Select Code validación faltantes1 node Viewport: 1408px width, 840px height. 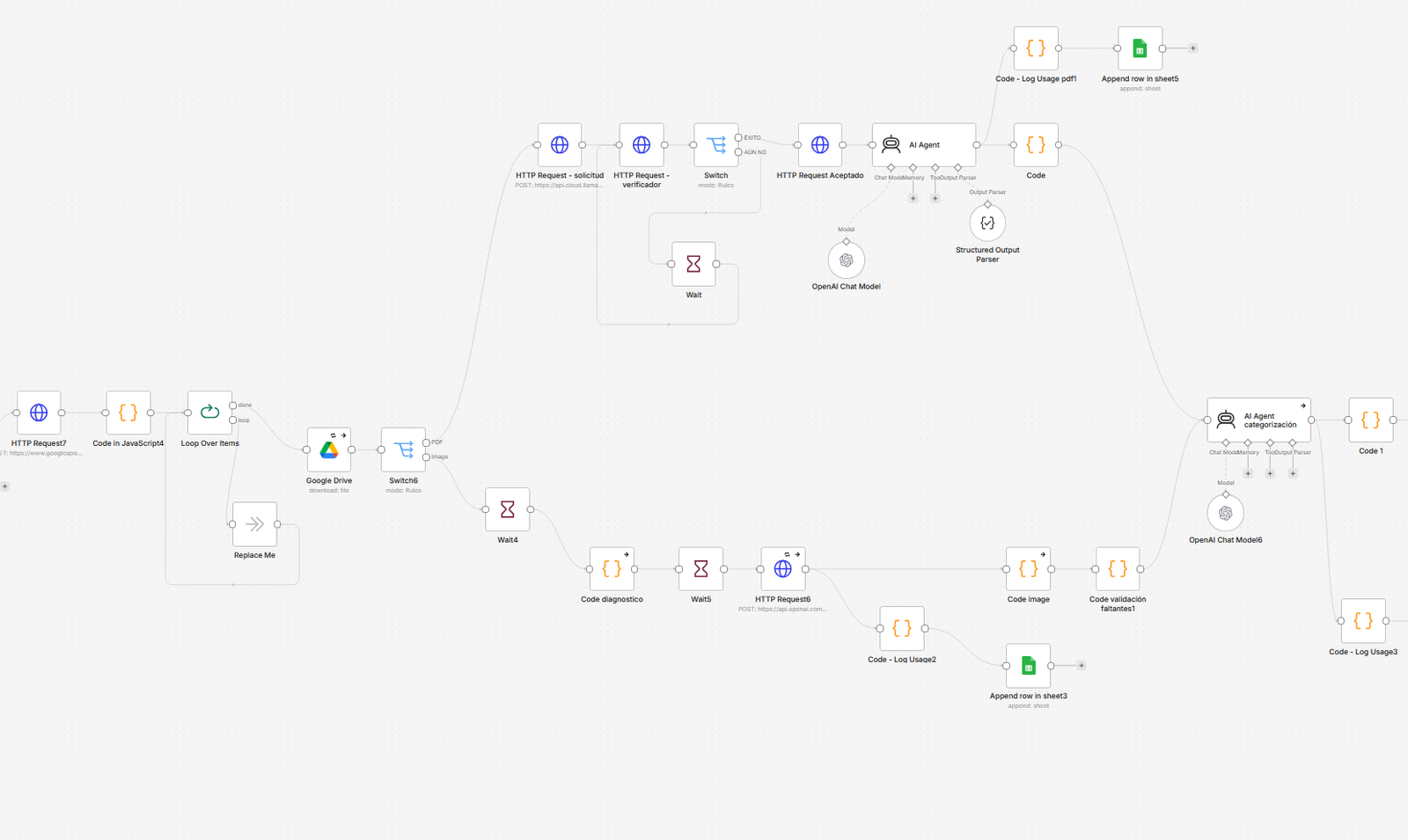point(1118,569)
